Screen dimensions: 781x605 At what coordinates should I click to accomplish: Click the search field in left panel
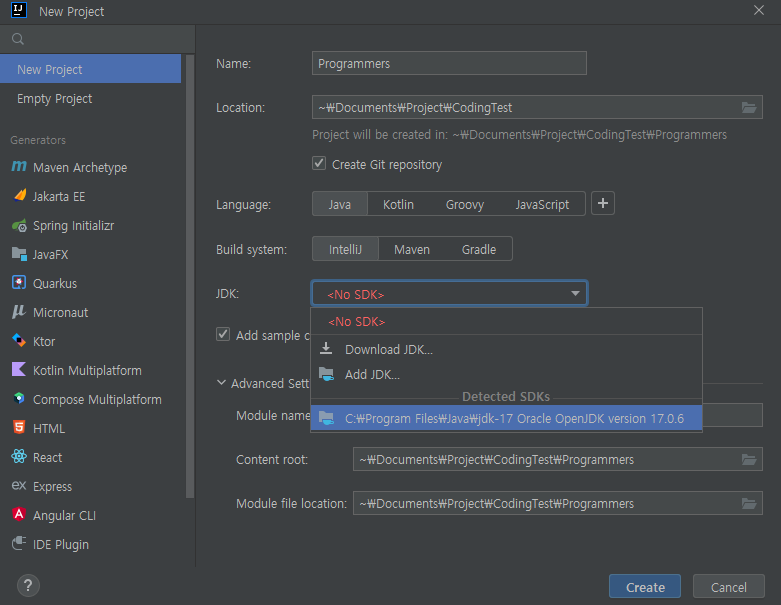97,39
